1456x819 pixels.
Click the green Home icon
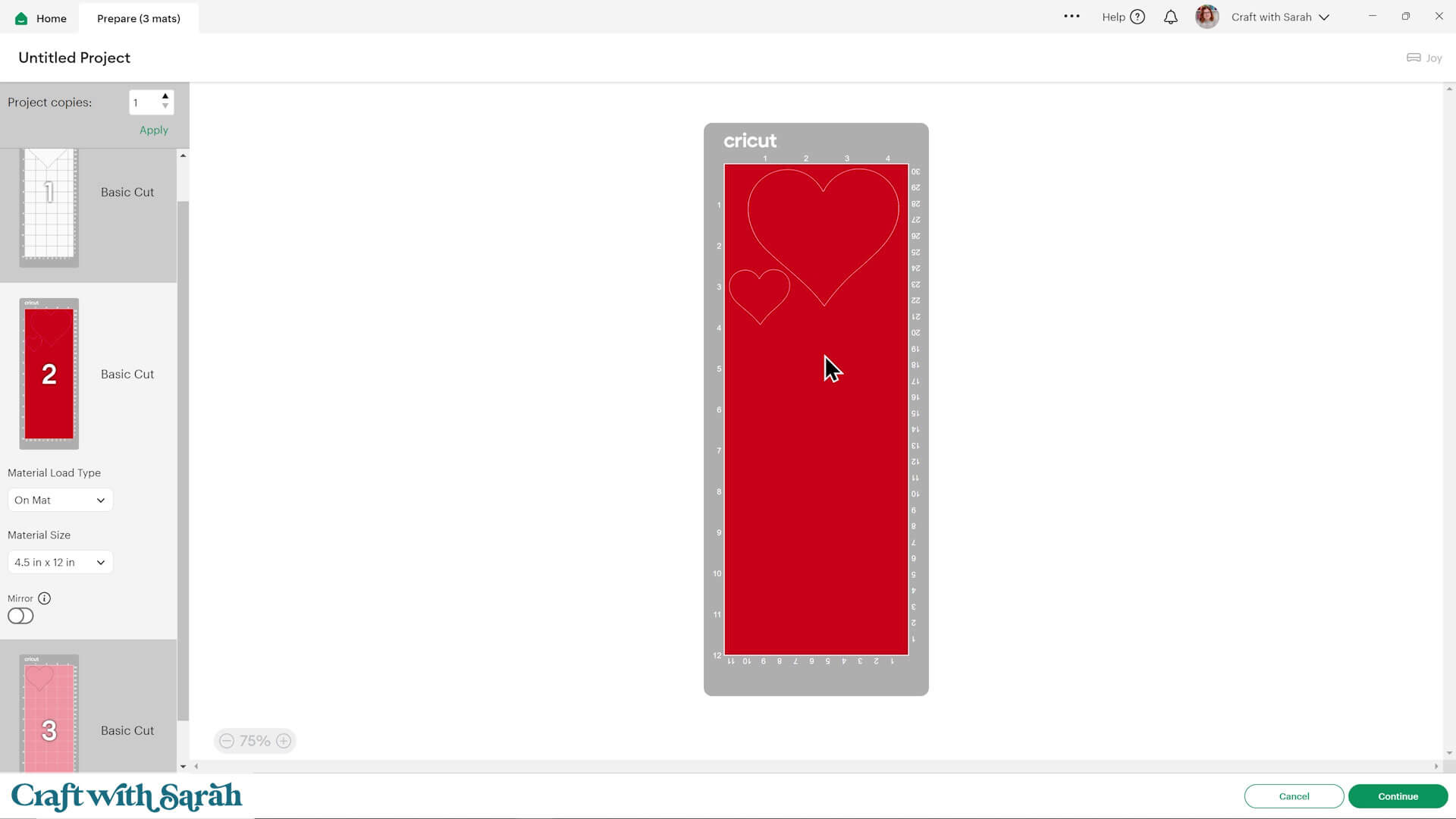click(21, 18)
